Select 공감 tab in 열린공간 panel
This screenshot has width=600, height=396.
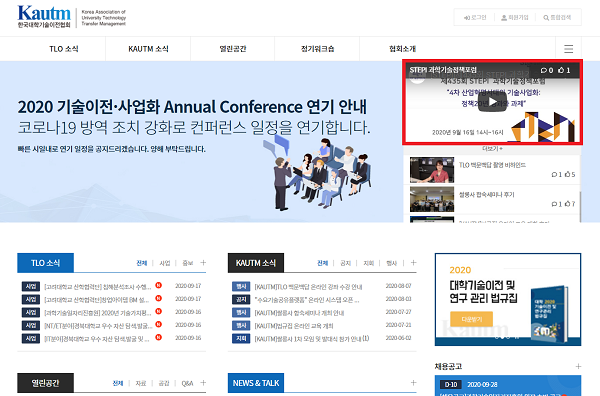click(x=164, y=383)
